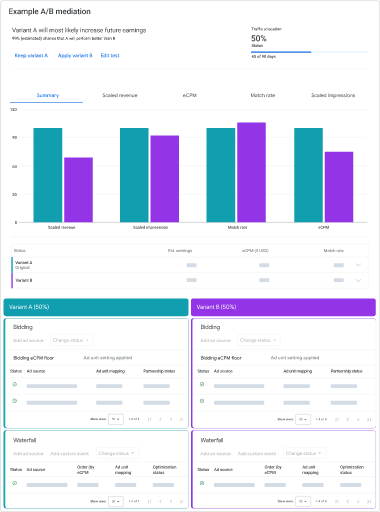
Task: Click the Bidding eCPM floor label in Variant A
Action: (33, 358)
